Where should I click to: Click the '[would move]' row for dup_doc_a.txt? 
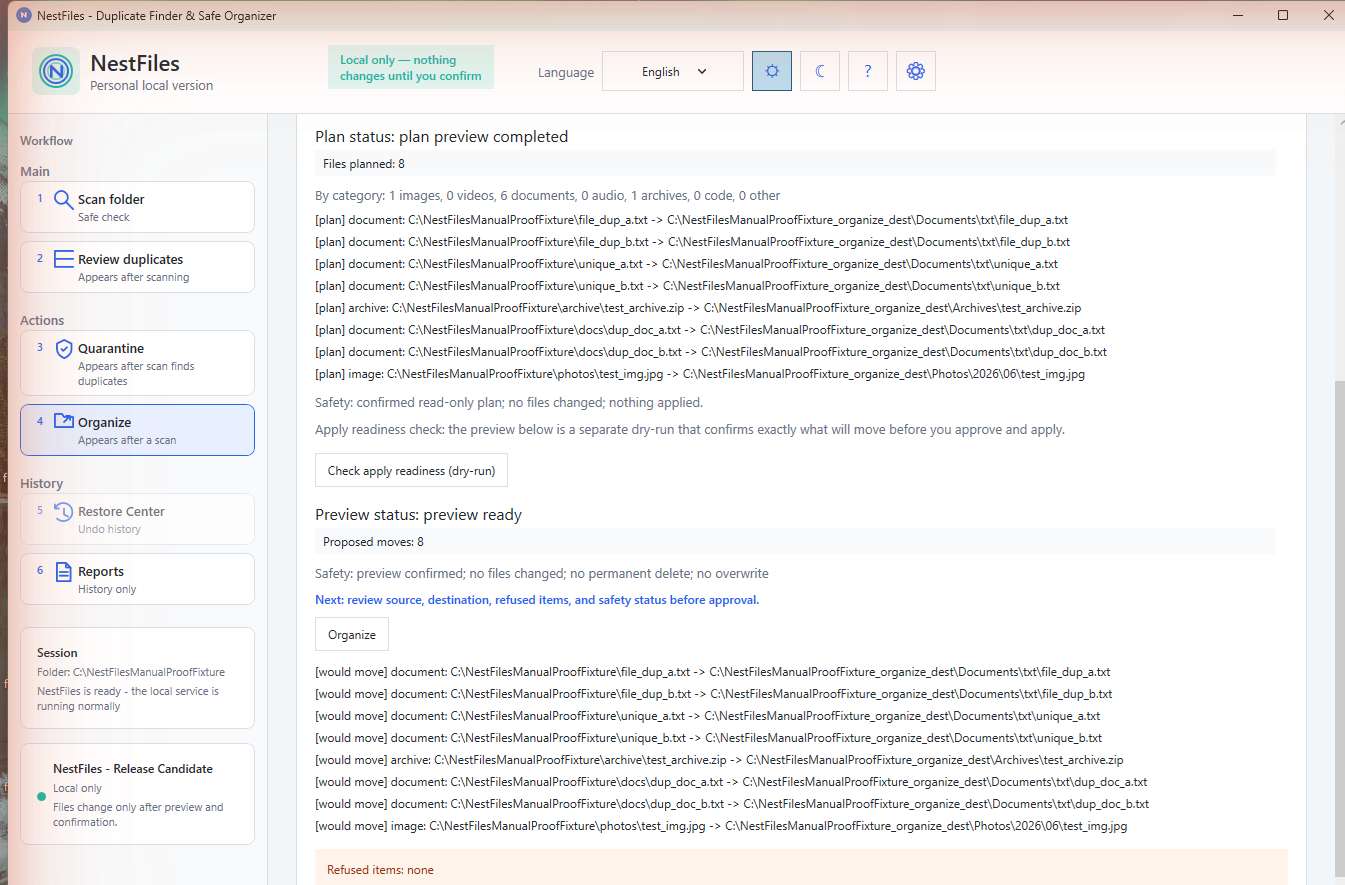tap(731, 782)
